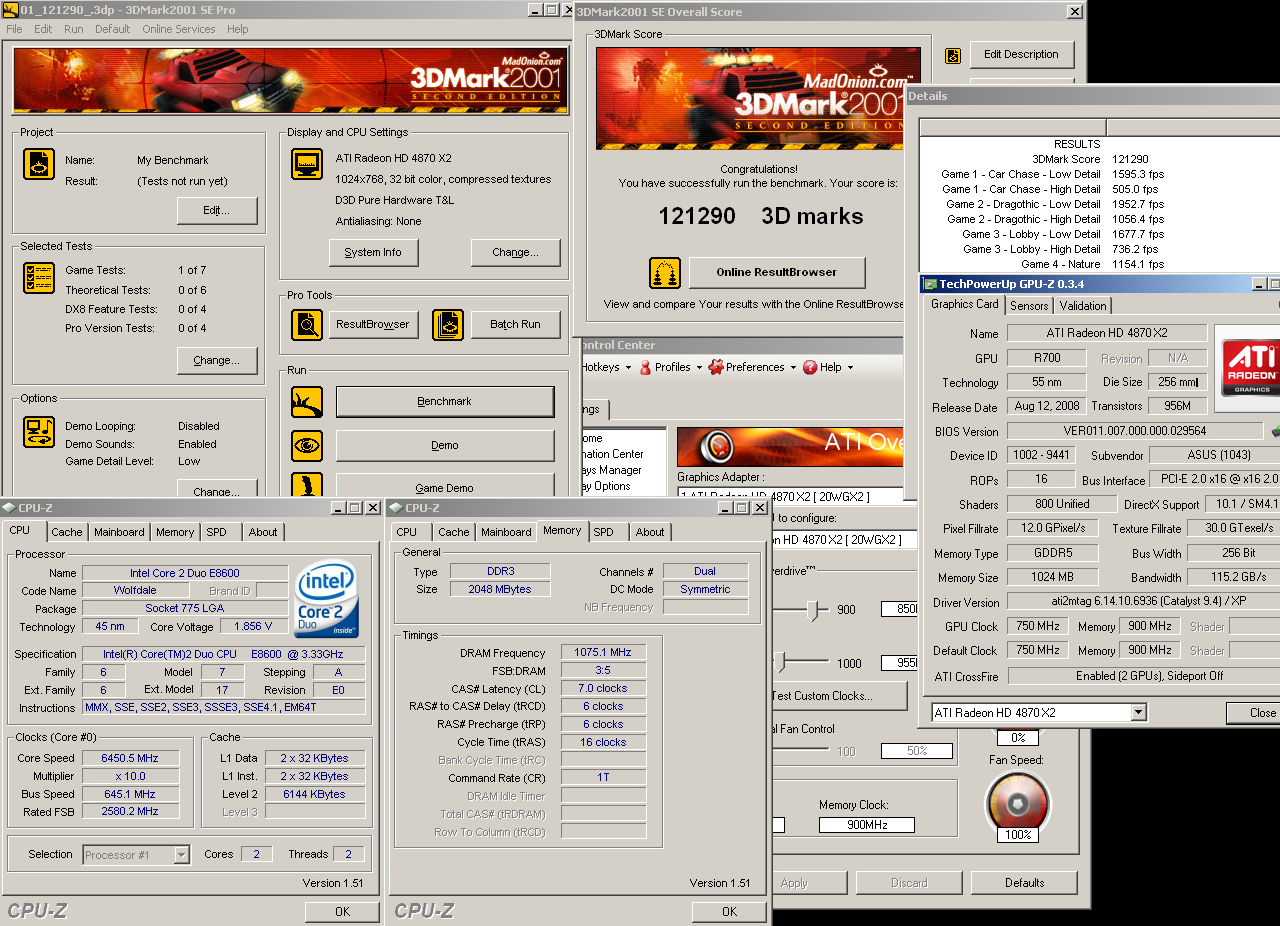1280x926 pixels.
Task: Click the Online ResultBrowser button
Action: [776, 272]
